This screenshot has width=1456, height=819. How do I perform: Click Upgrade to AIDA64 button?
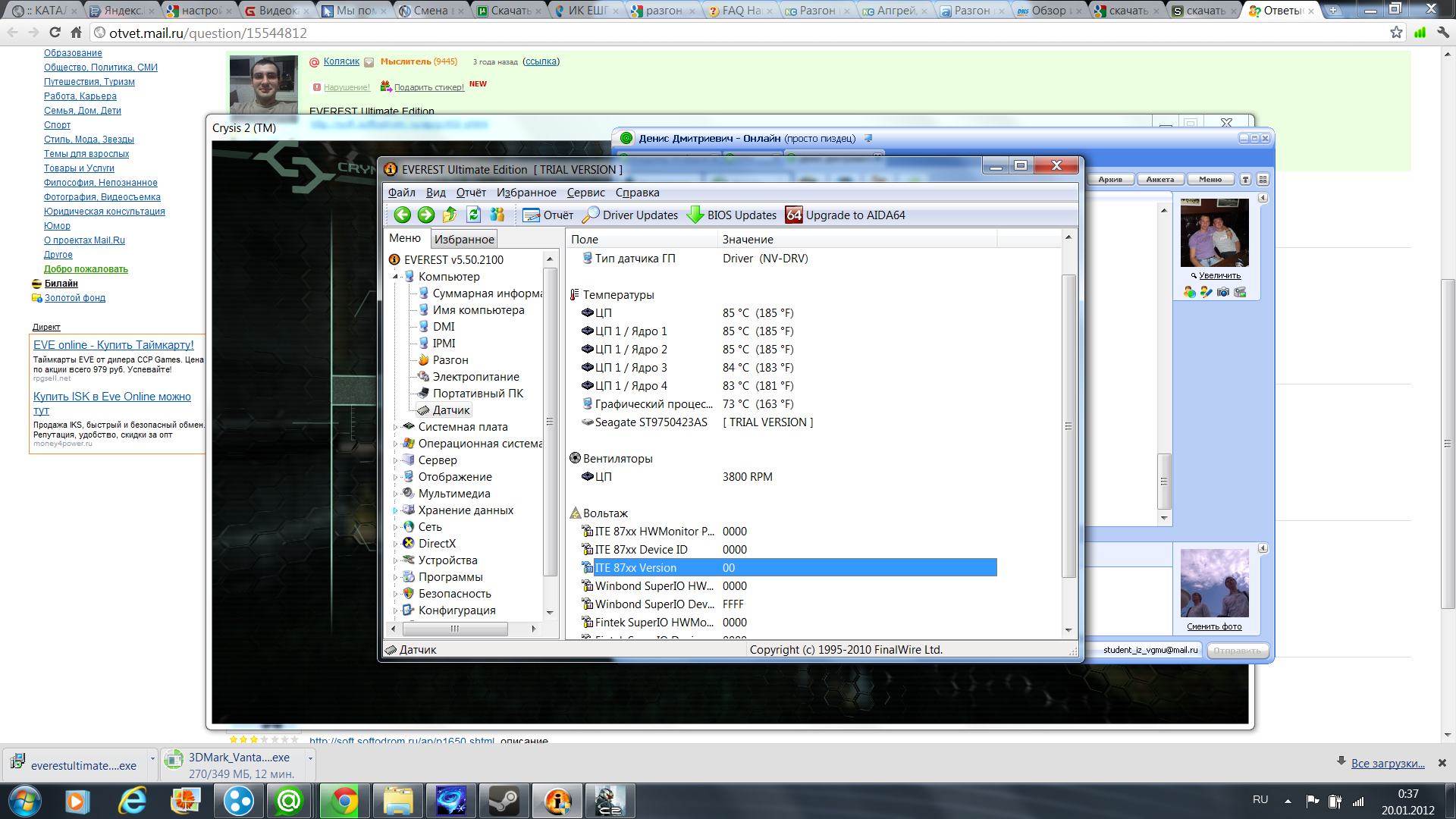coord(846,215)
